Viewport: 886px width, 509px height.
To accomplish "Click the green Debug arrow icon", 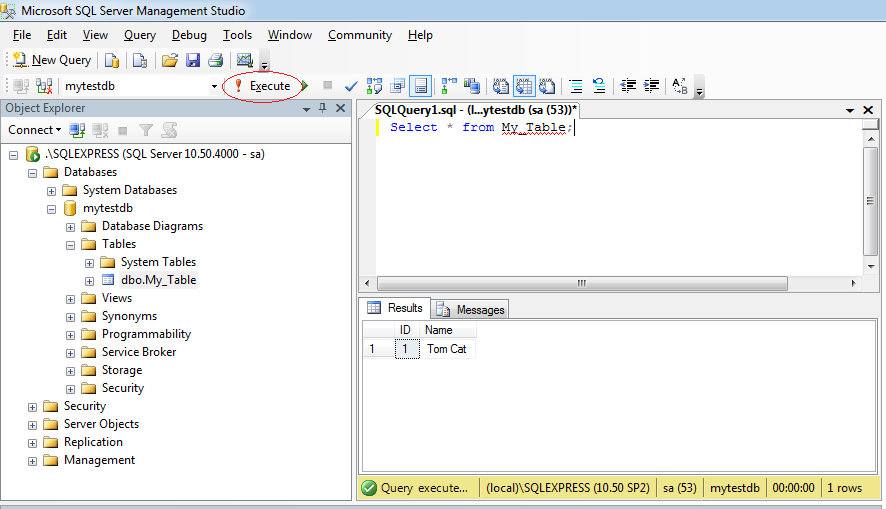I will [305, 86].
